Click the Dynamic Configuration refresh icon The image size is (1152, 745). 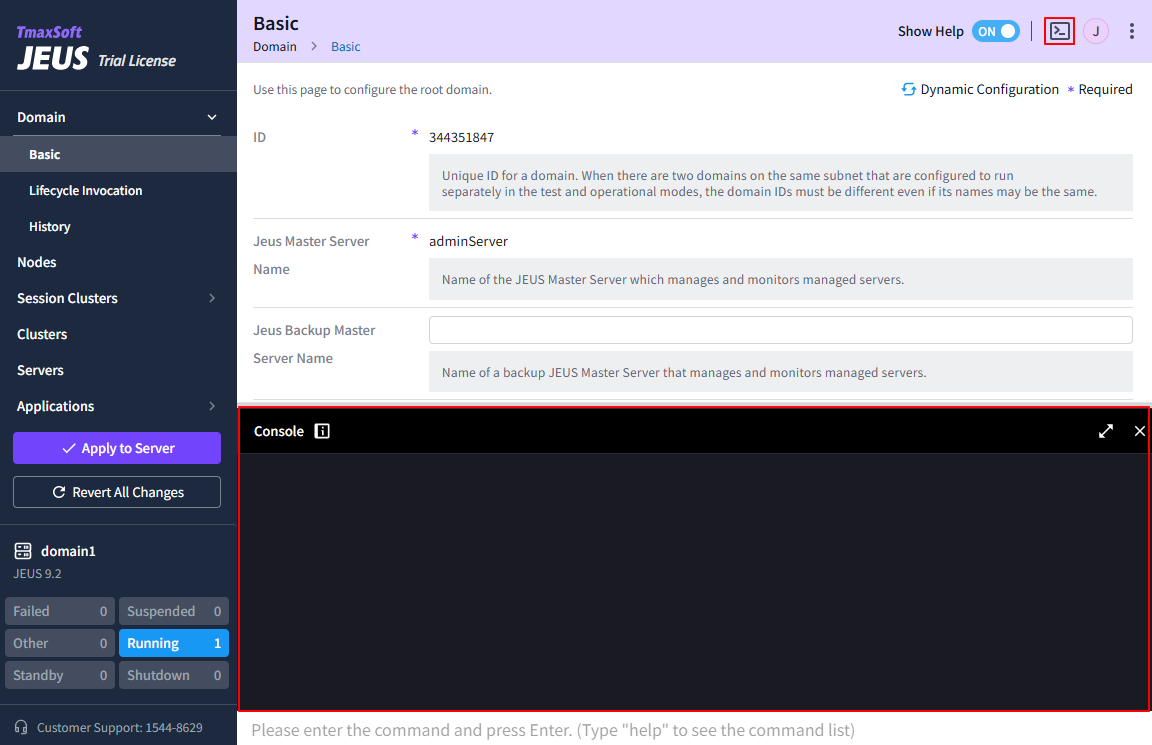pyautogui.click(x=909, y=89)
